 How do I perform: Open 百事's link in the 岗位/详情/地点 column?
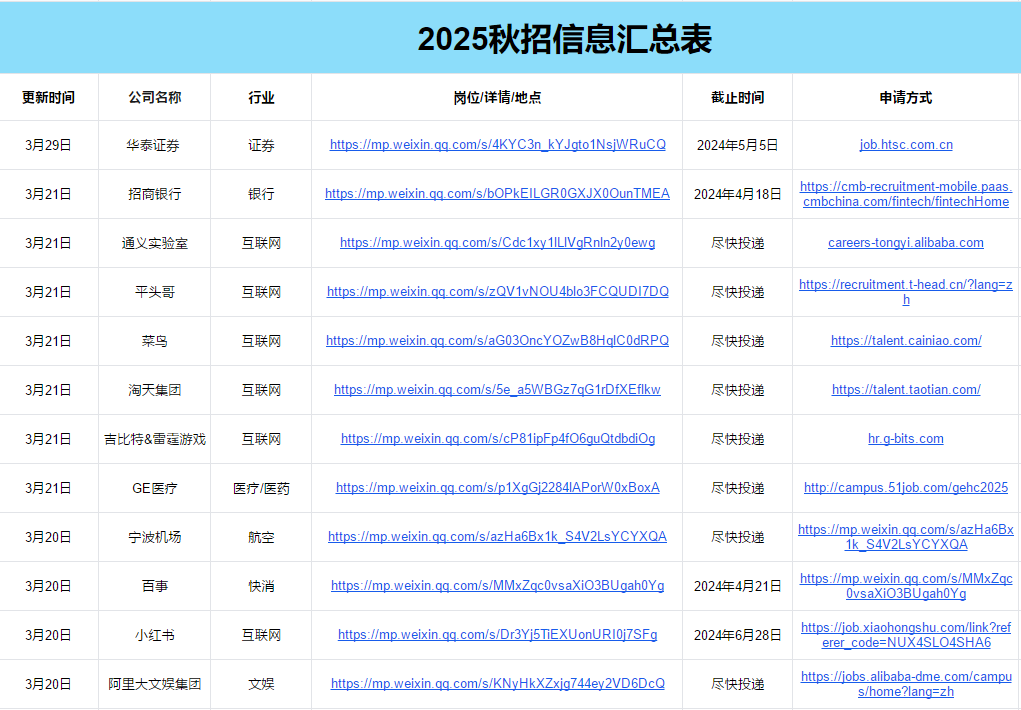pyautogui.click(x=497, y=586)
